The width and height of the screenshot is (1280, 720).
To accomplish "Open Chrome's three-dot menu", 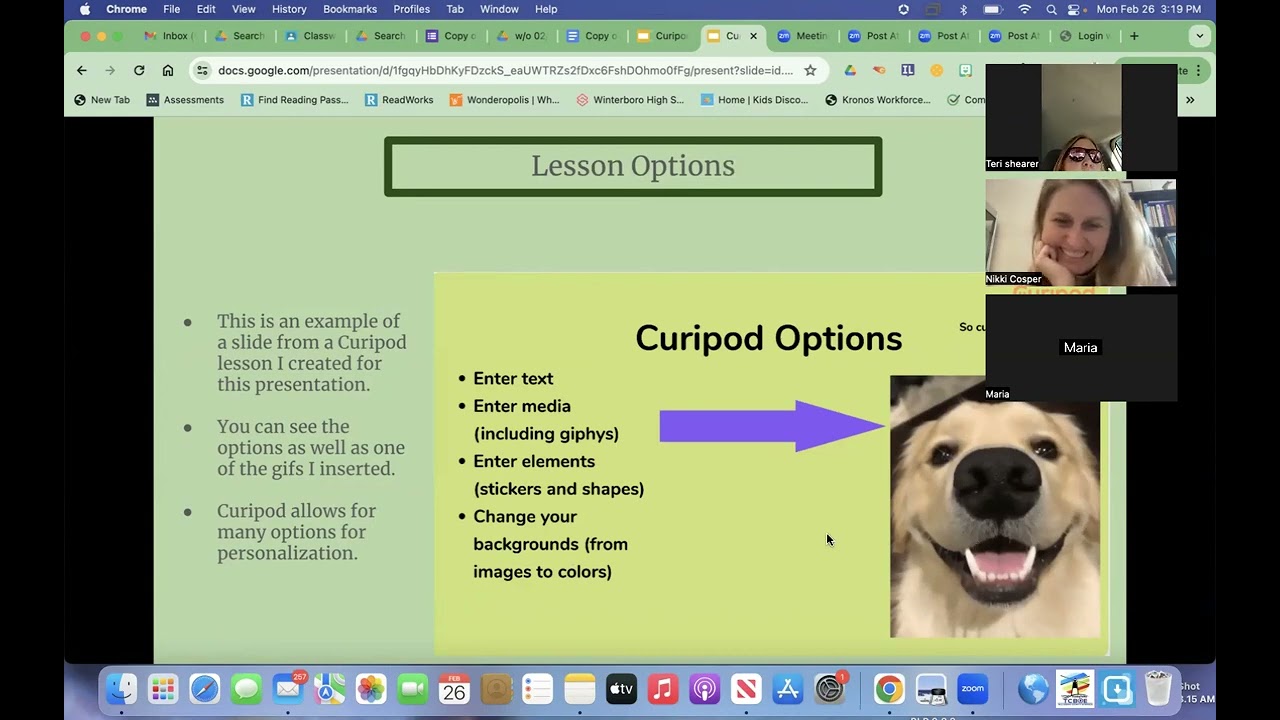I will [x=1198, y=70].
